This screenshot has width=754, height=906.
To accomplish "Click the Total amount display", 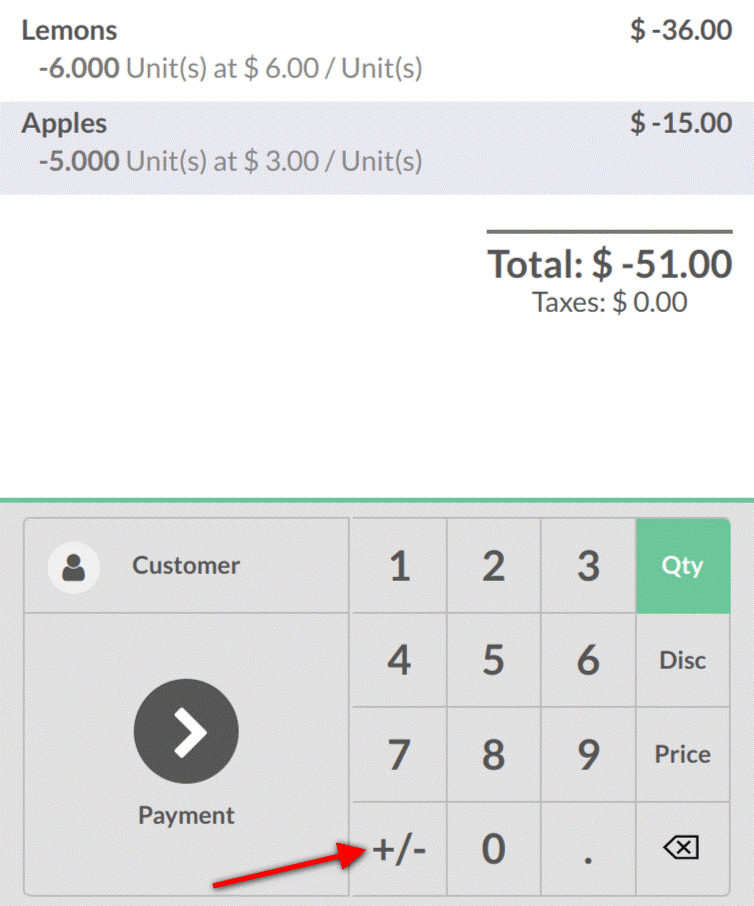I will click(610, 264).
